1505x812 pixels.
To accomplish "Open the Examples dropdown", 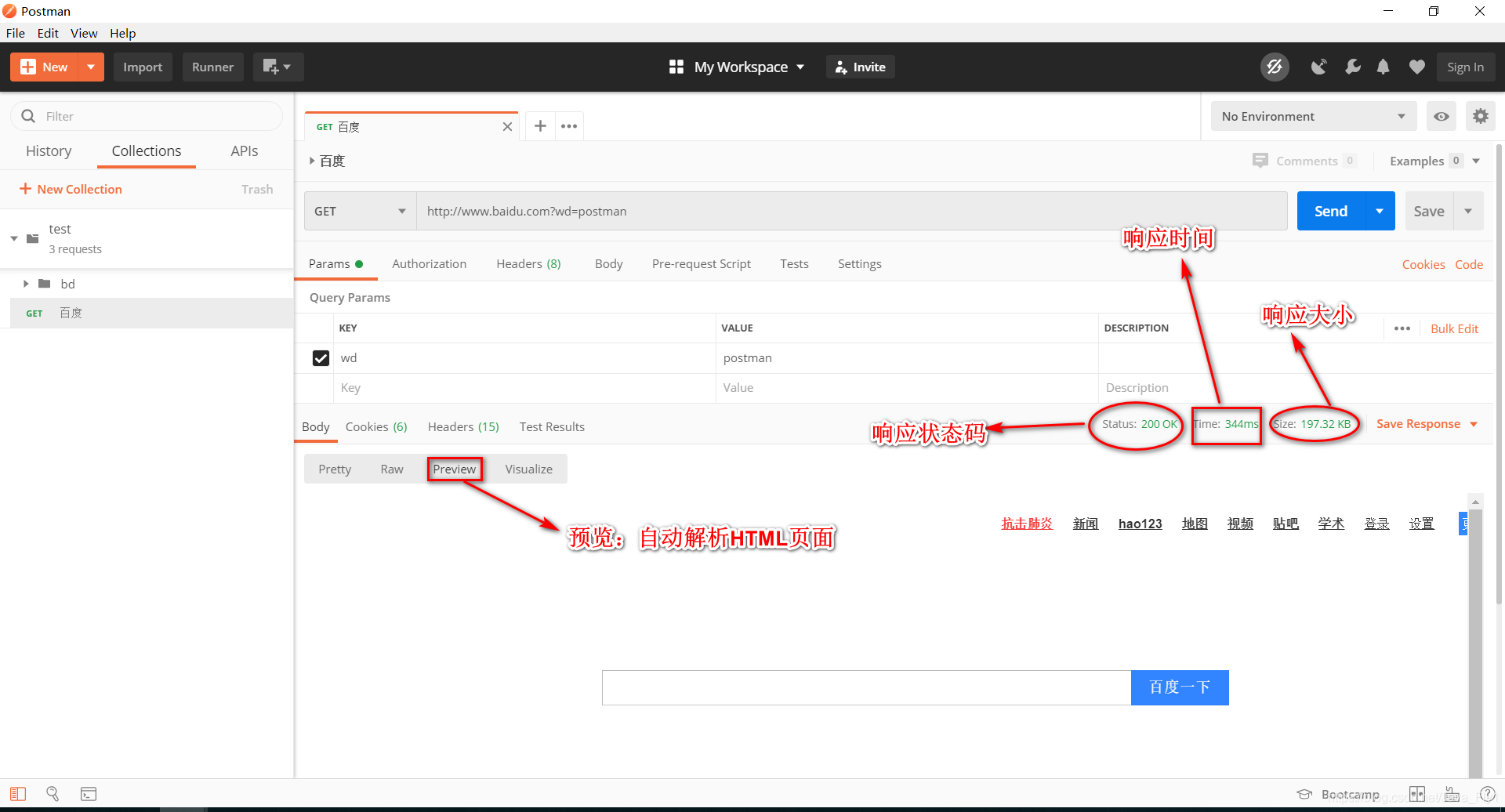I will 1434,161.
